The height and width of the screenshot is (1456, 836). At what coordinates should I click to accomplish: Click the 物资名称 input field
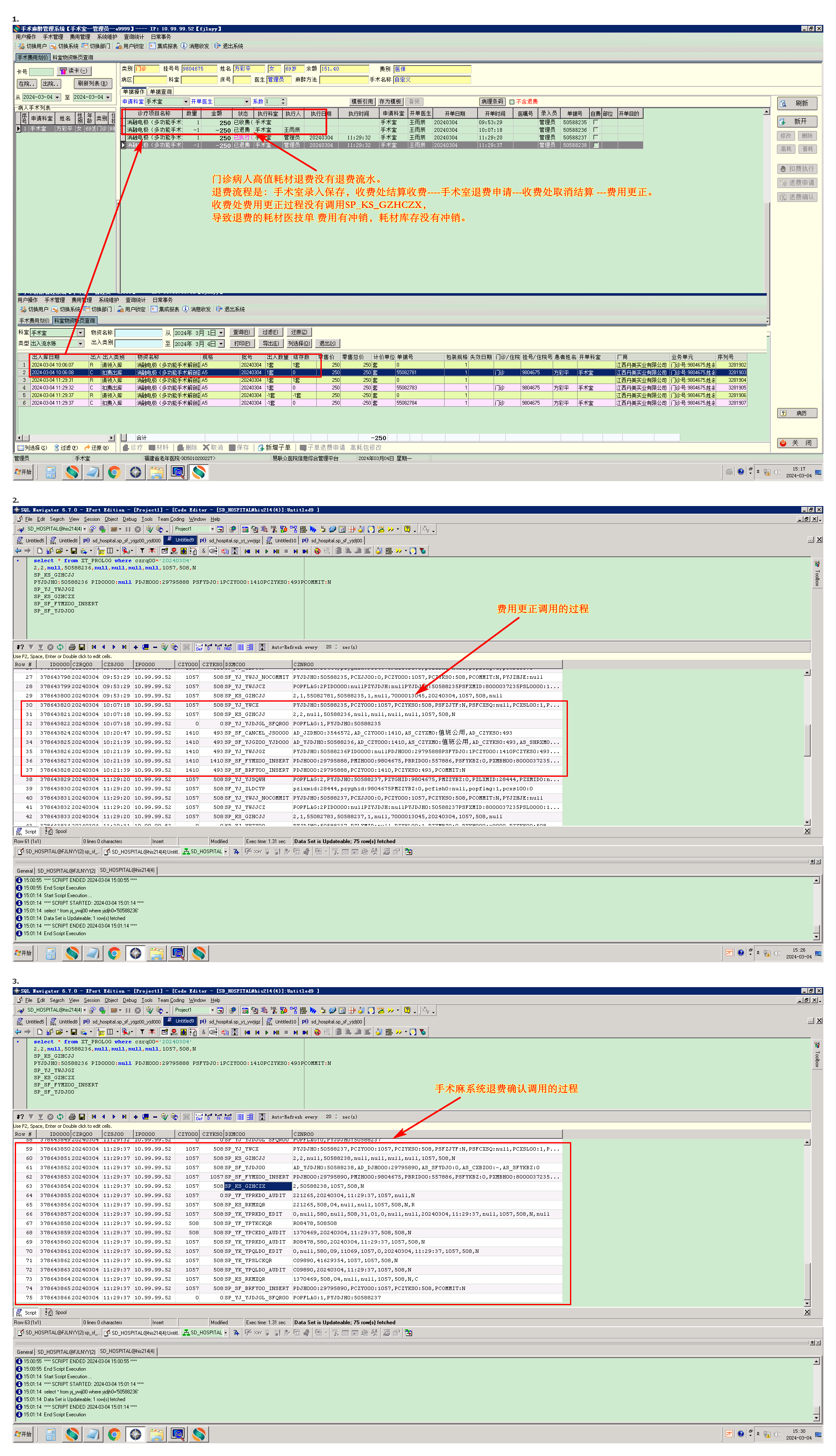[138, 332]
